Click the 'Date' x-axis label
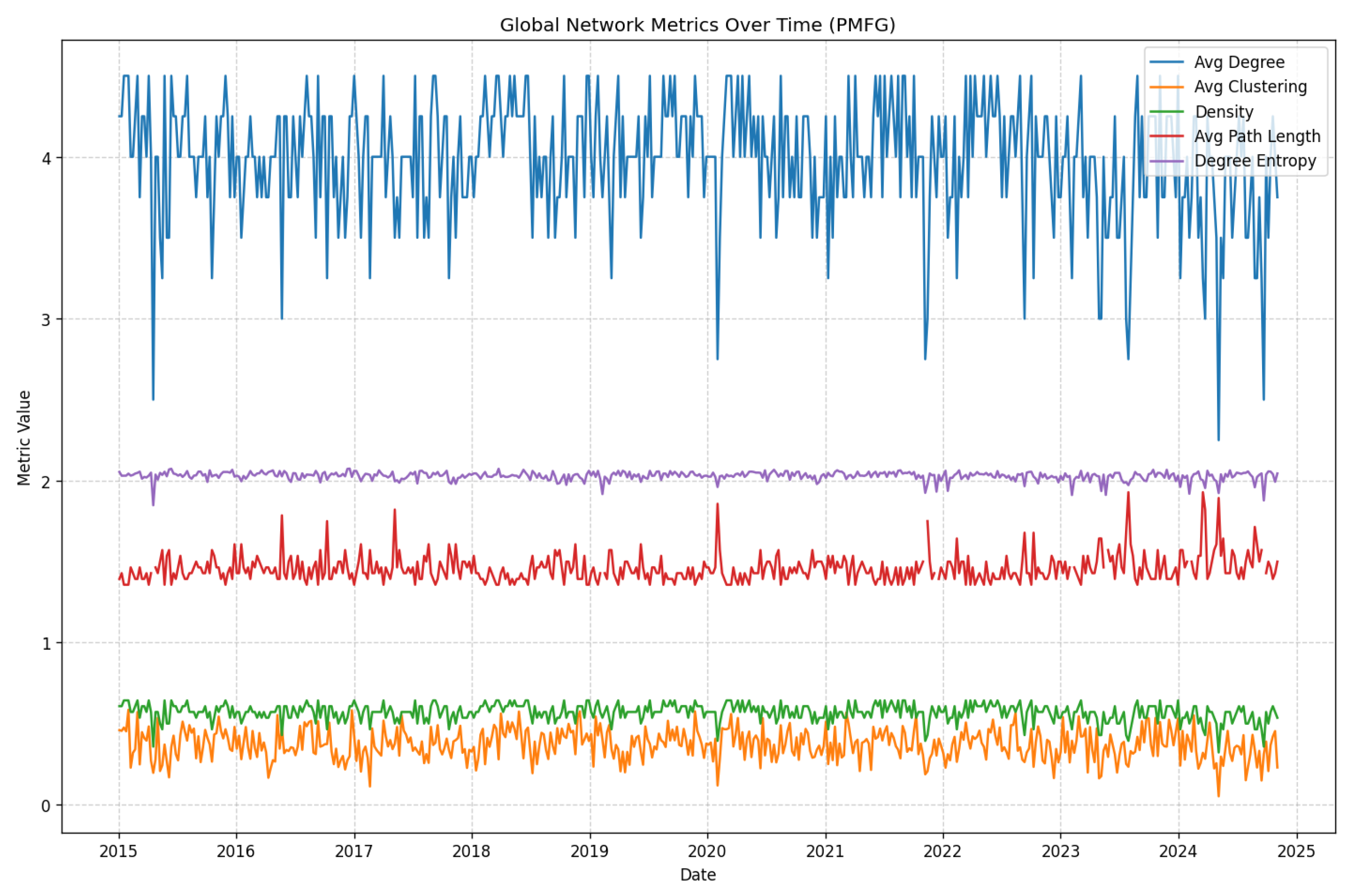 click(697, 875)
